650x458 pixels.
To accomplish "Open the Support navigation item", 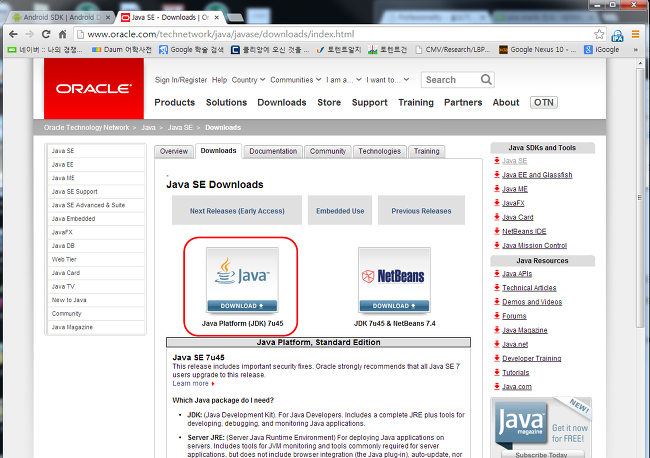I will pyautogui.click(x=369, y=102).
